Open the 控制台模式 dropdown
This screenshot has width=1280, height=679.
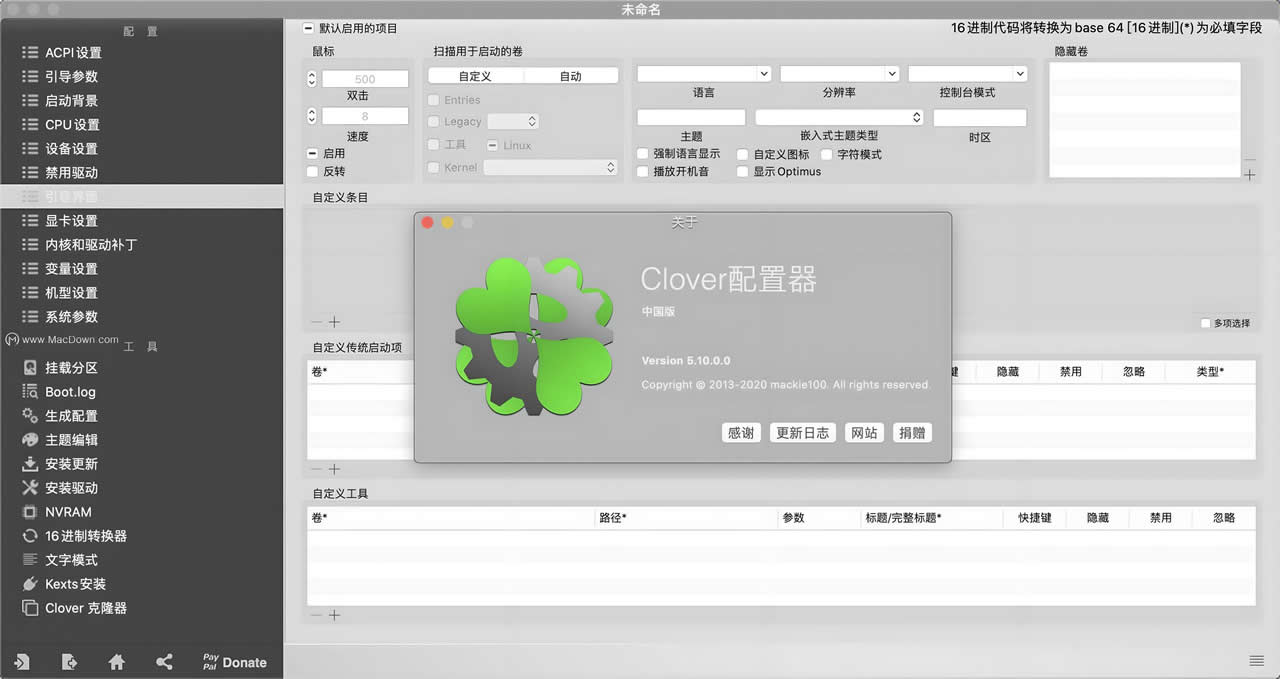[968, 73]
